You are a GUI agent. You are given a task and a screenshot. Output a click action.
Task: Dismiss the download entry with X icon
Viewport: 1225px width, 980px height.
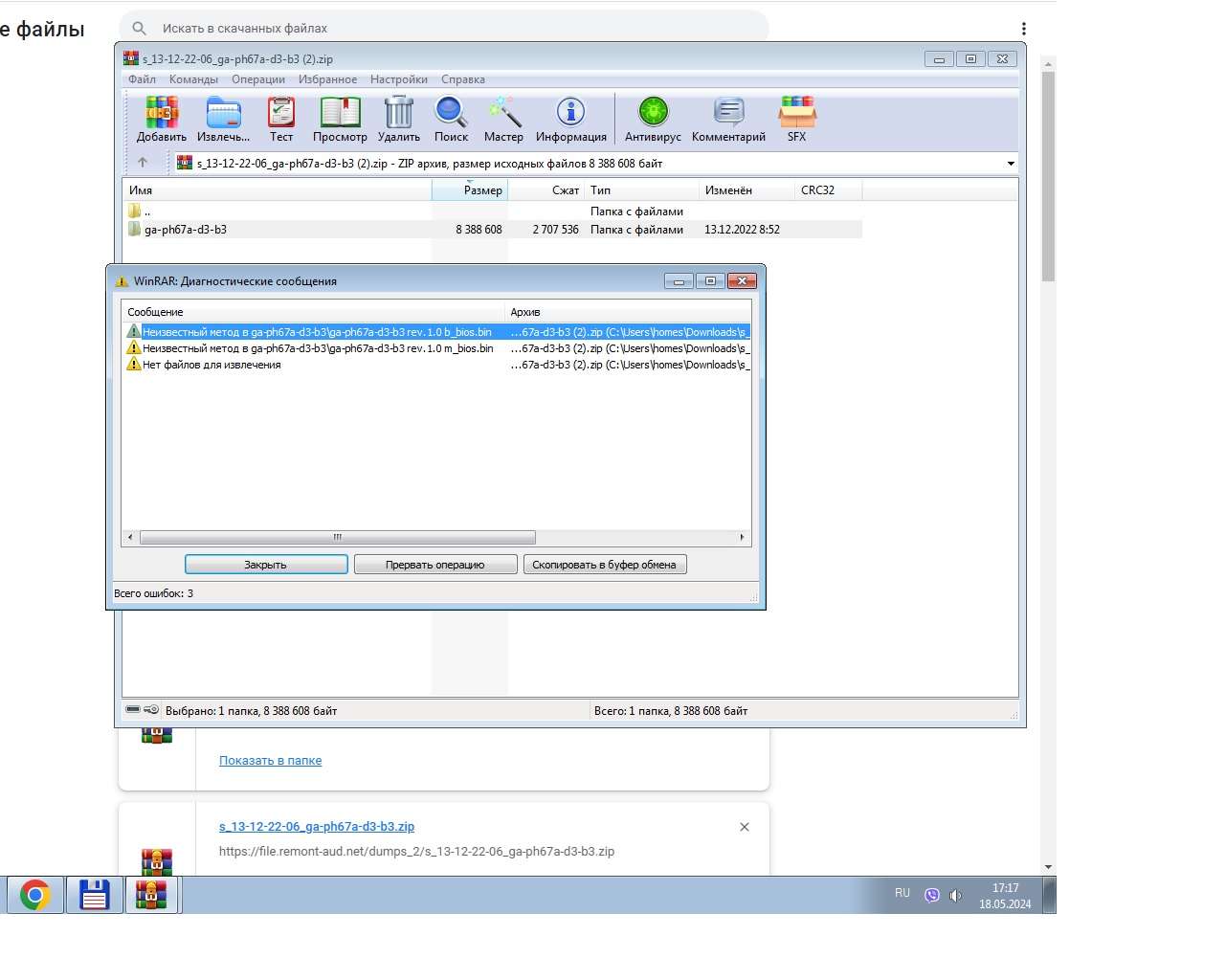745,827
